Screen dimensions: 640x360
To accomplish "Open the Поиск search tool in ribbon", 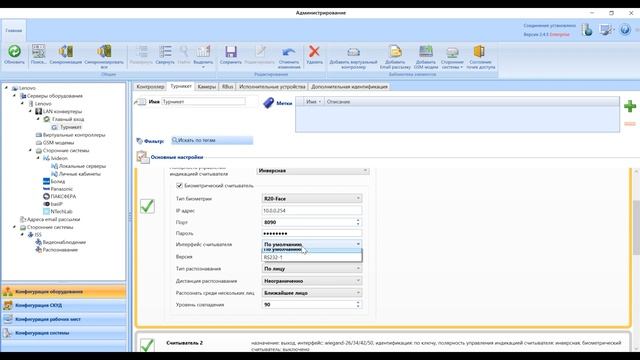I will tap(38, 51).
